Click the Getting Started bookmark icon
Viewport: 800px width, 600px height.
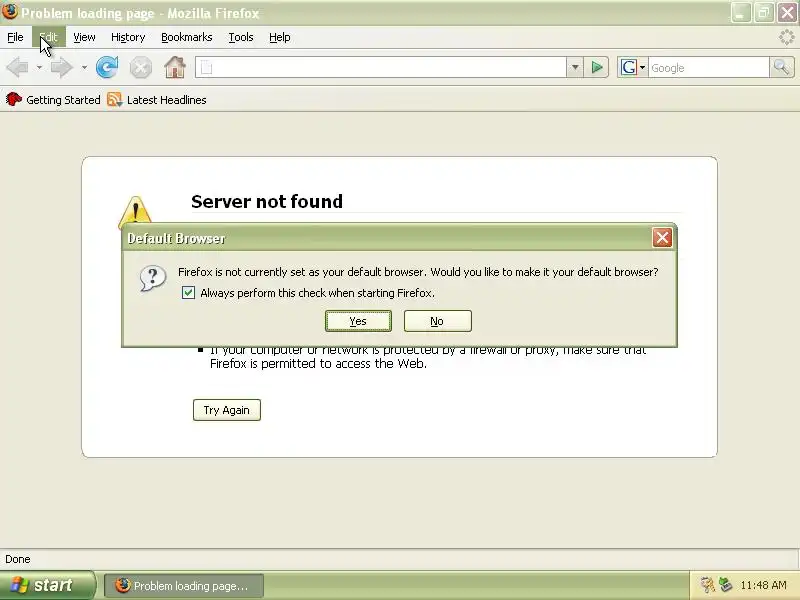tap(13, 99)
